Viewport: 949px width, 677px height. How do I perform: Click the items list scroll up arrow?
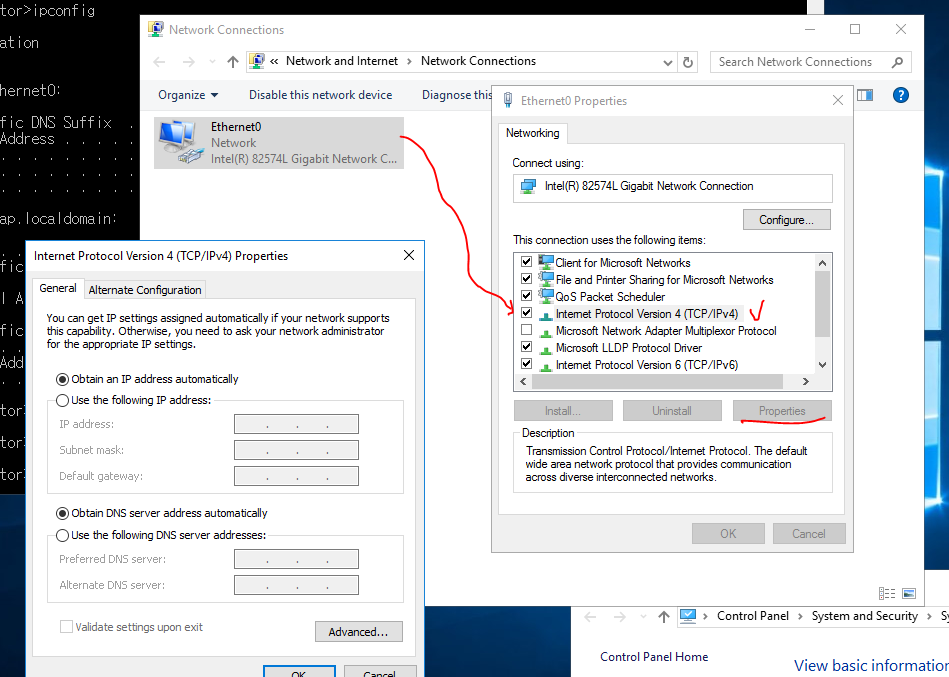tap(822, 263)
